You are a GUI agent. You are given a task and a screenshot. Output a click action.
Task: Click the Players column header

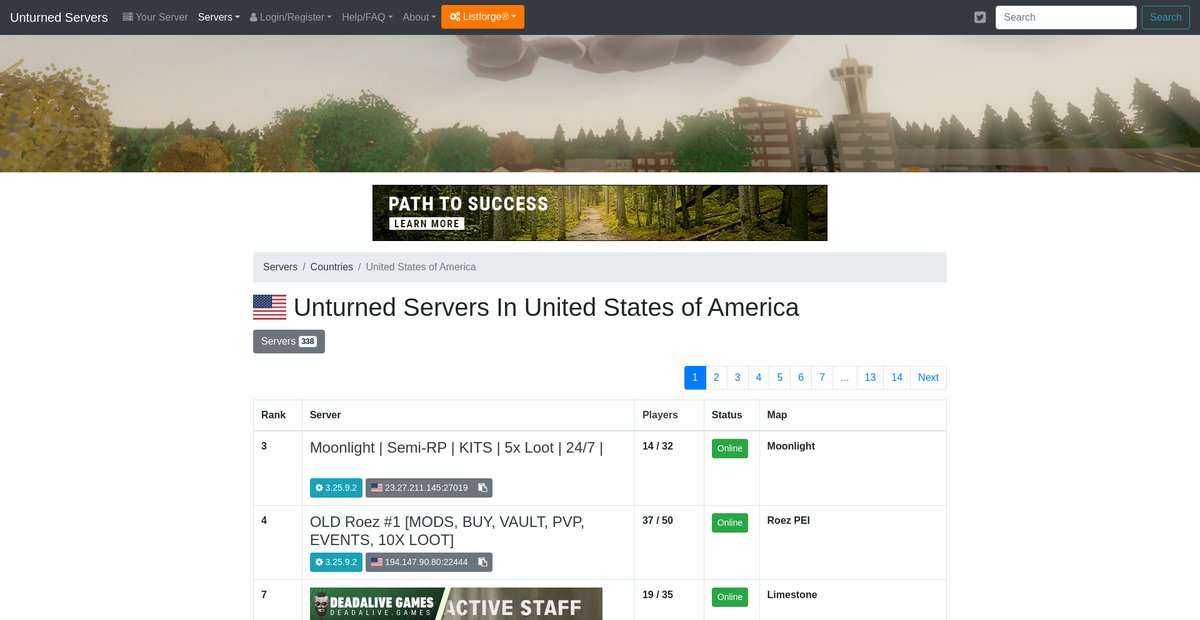[660, 414]
